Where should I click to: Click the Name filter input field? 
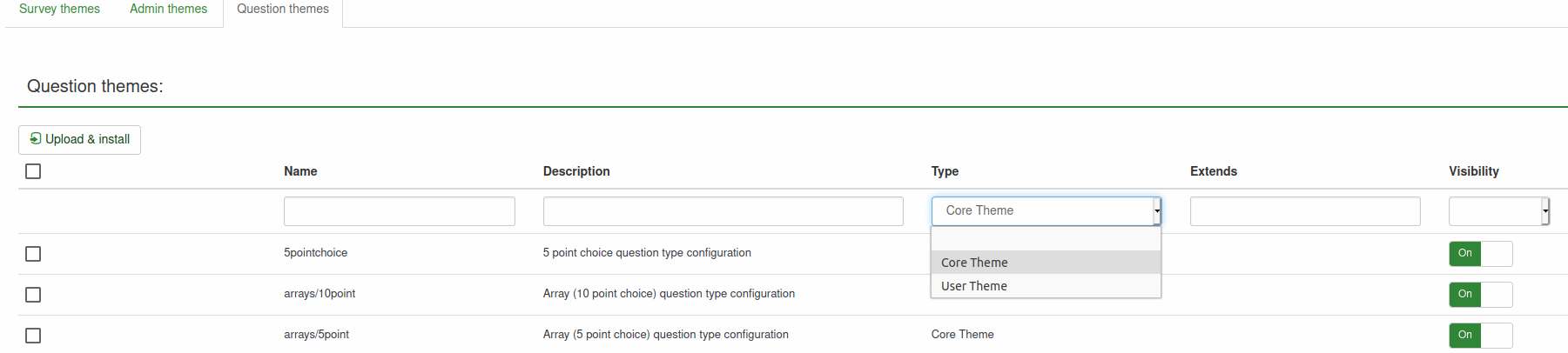pos(399,211)
